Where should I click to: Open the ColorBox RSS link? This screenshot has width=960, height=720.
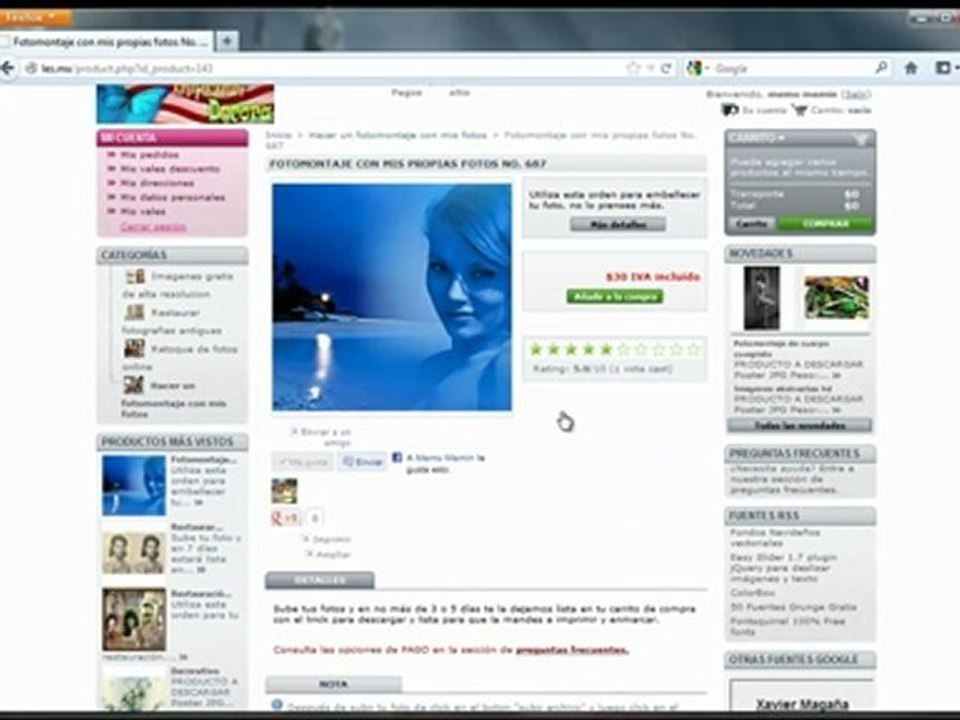pyautogui.click(x=752, y=593)
